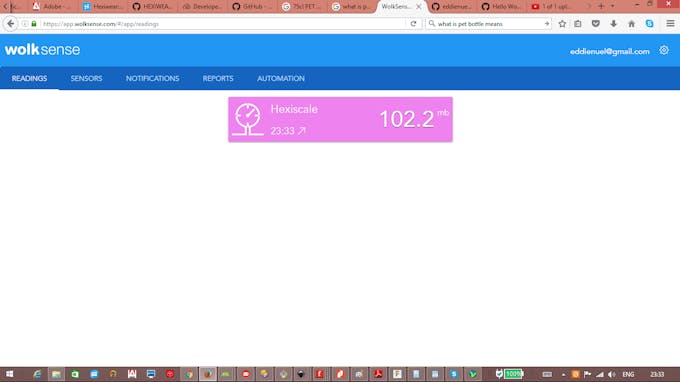Viewport: 680px width, 382px height.
Task: Click the ENG language indicator
Action: [628, 374]
